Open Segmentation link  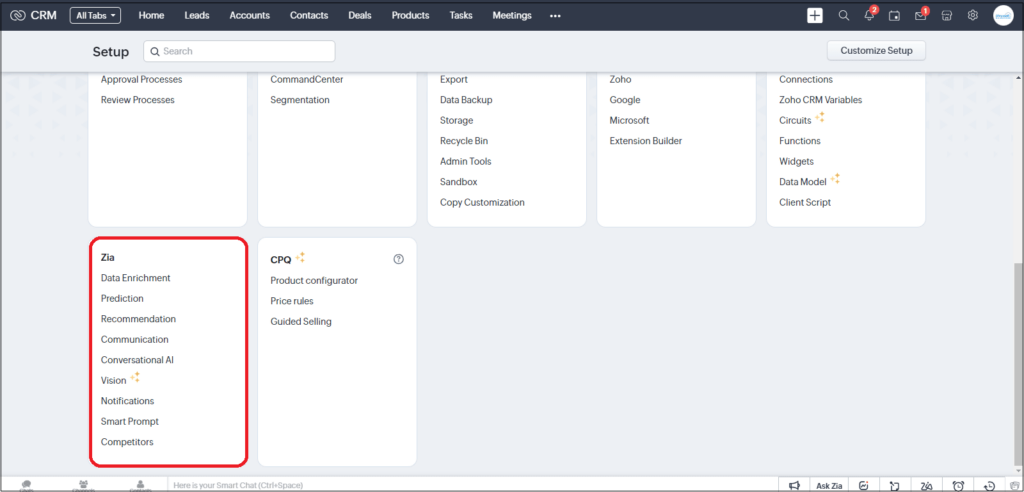(300, 100)
